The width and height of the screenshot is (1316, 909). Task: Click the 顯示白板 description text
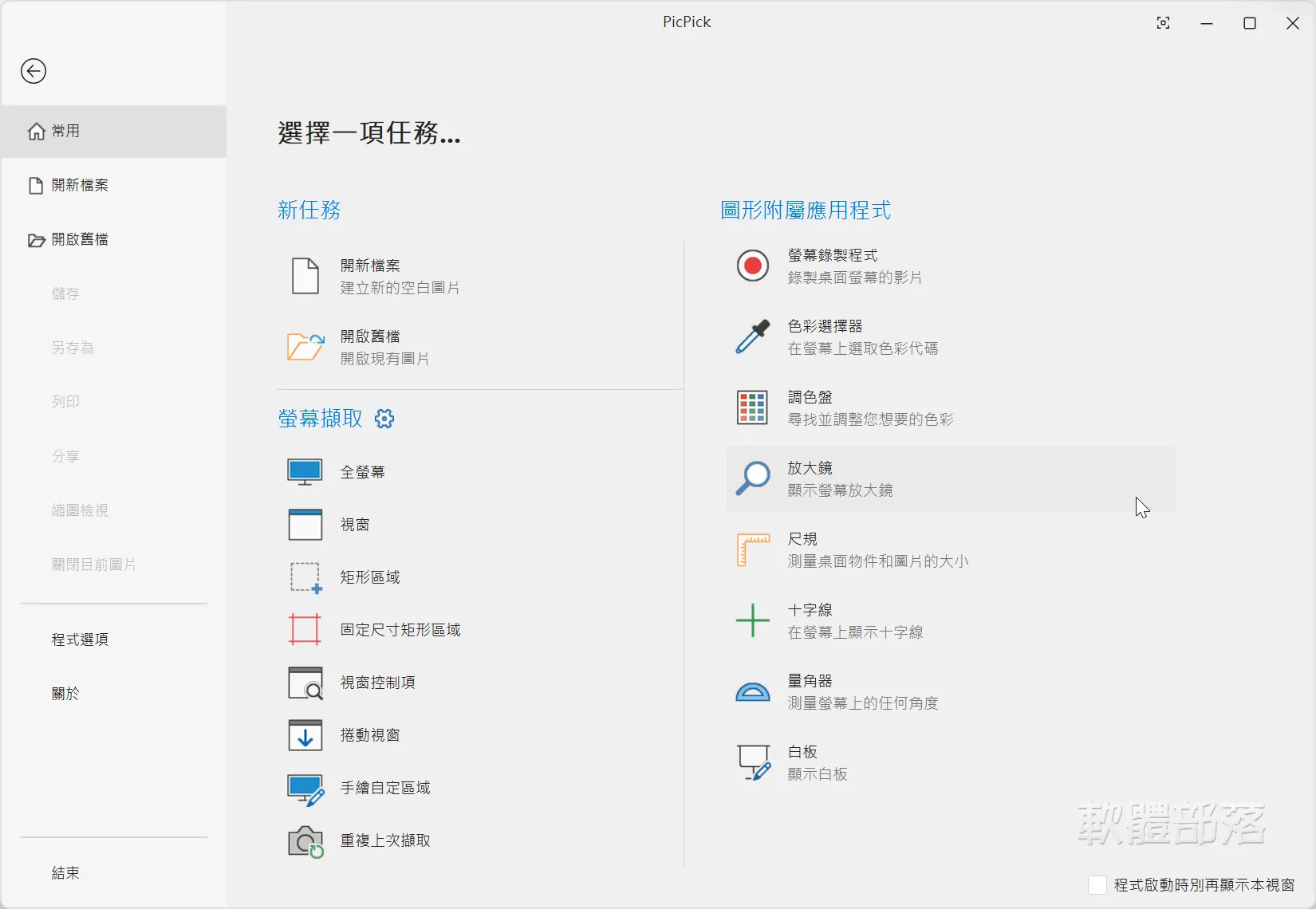[x=818, y=774]
